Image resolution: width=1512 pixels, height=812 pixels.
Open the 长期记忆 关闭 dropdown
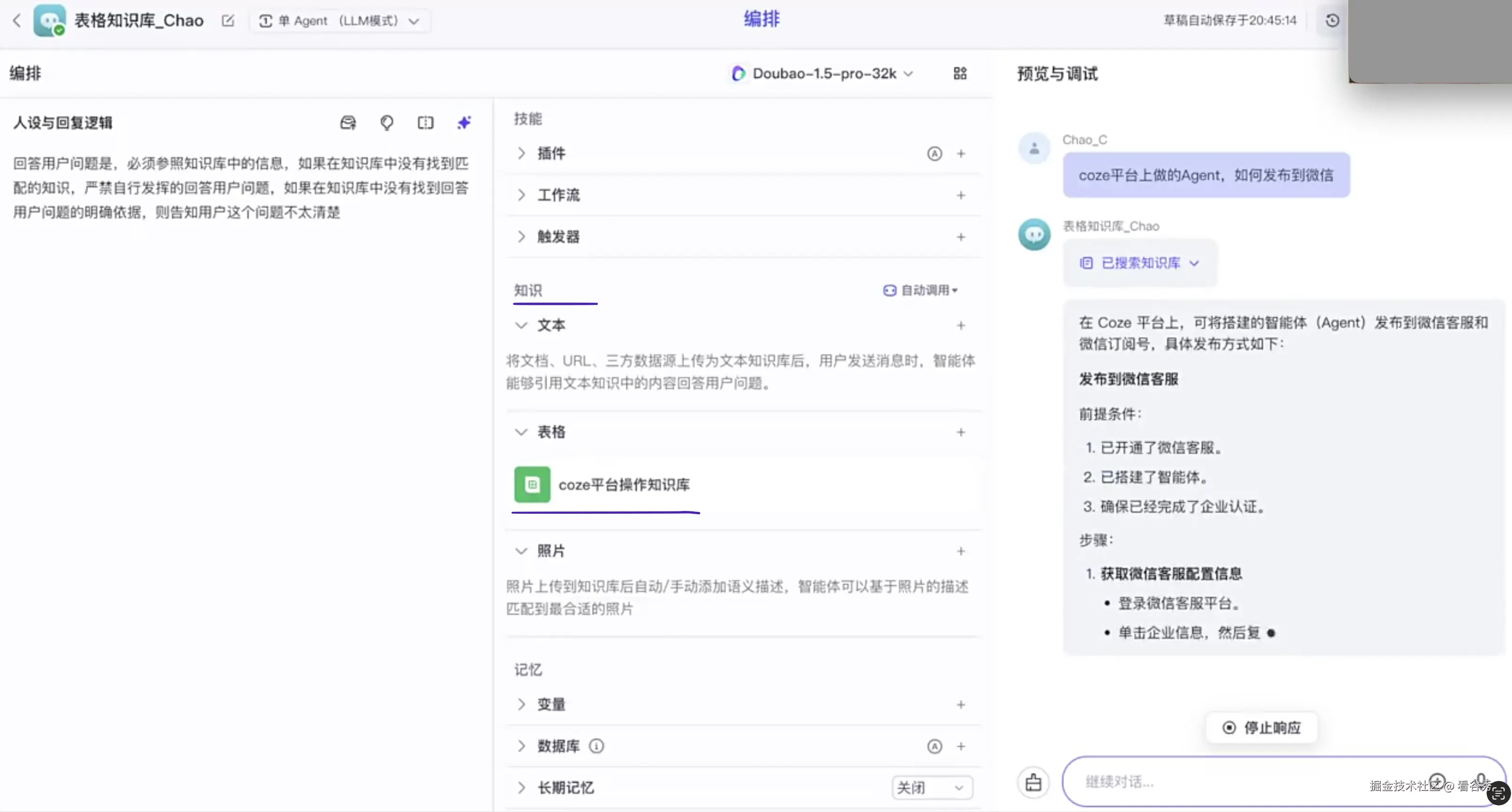[x=932, y=788]
